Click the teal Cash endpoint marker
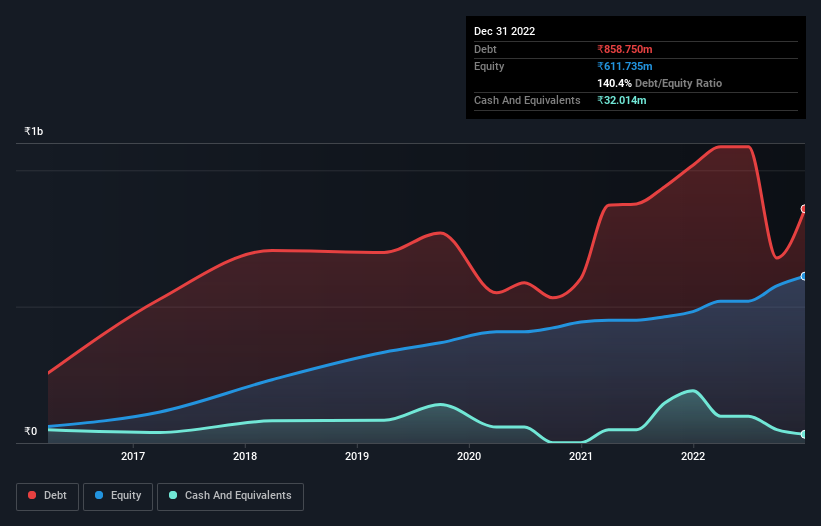Image resolution: width=821 pixels, height=526 pixels. click(x=804, y=434)
